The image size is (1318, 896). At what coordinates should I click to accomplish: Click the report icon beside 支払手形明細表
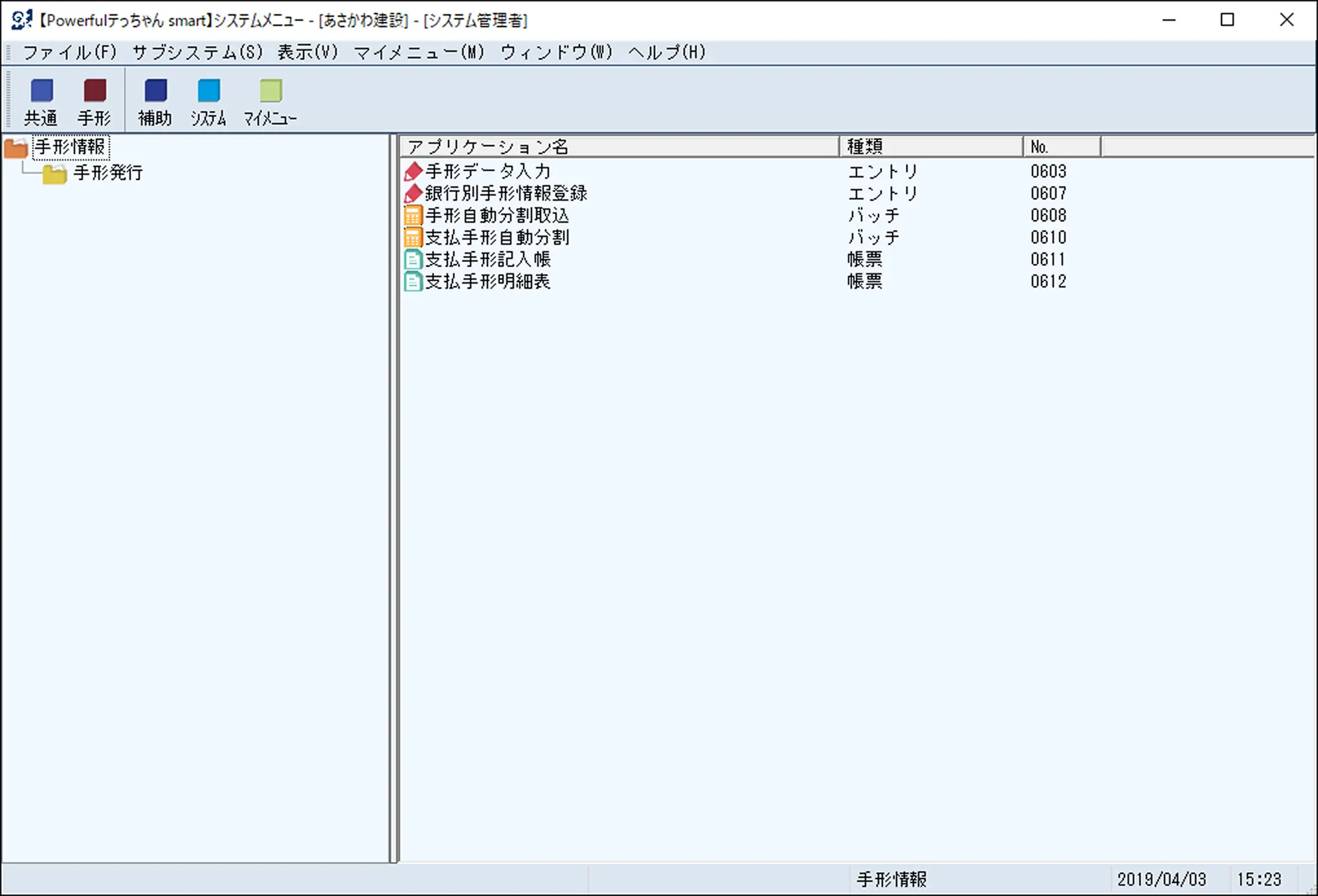pos(414,281)
